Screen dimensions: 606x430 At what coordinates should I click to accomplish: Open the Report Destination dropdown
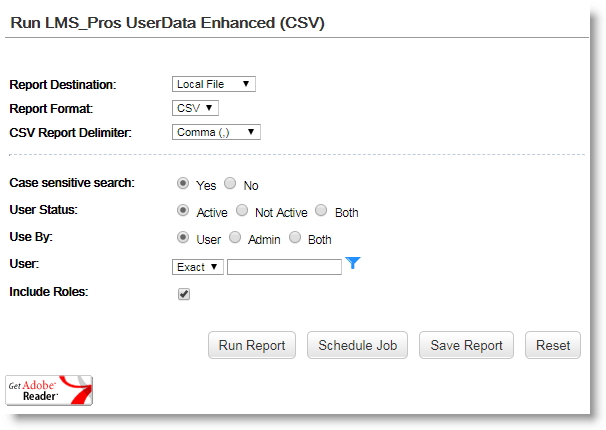213,84
